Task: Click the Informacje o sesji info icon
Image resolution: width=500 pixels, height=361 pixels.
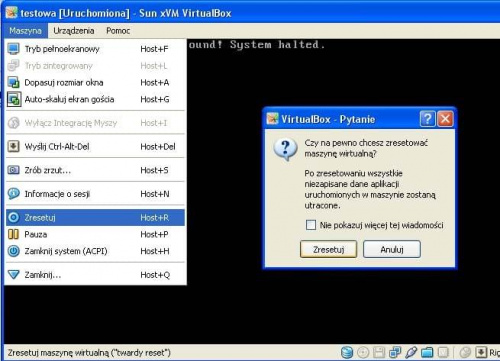Action: [13, 194]
